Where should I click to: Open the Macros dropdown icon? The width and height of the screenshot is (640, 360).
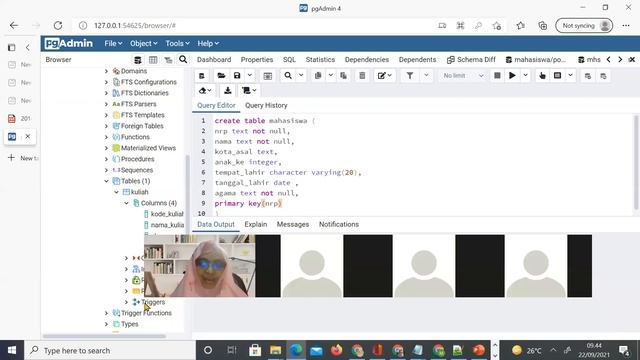click(249, 91)
